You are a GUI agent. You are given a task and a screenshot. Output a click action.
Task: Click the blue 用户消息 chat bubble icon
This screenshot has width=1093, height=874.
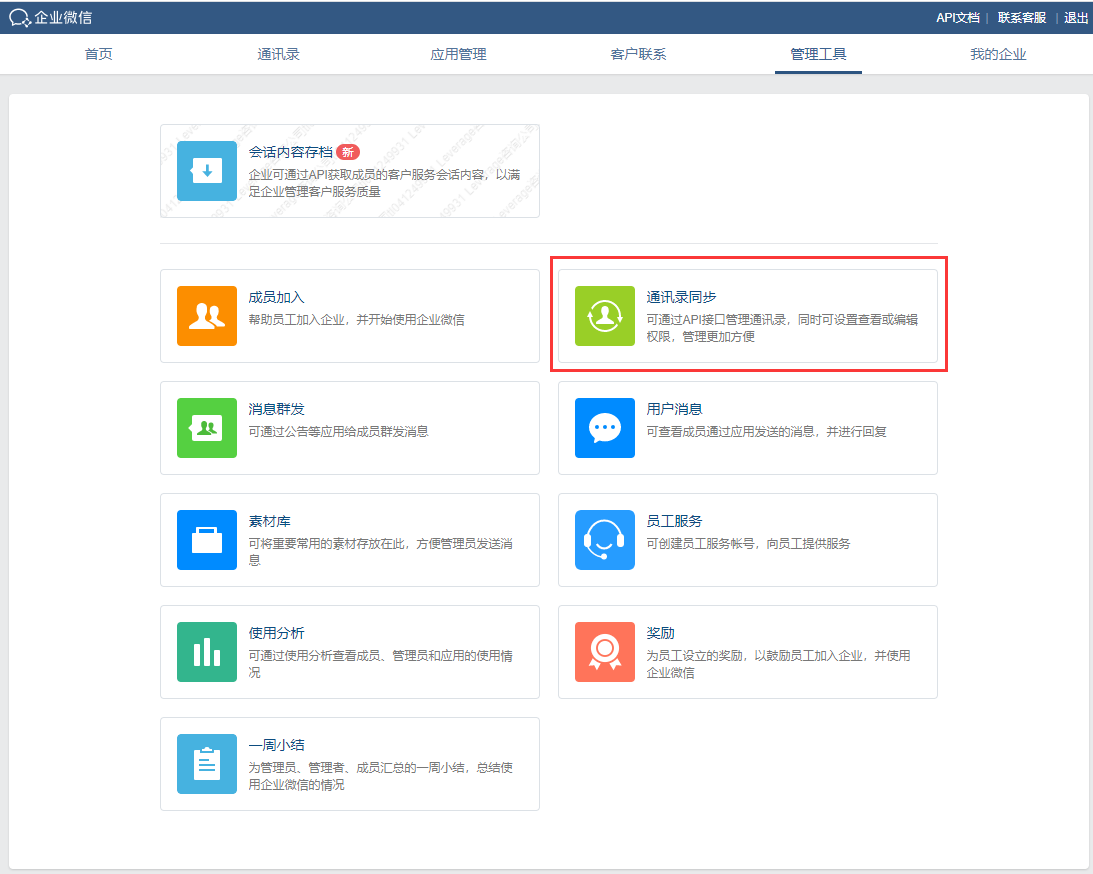coord(605,428)
